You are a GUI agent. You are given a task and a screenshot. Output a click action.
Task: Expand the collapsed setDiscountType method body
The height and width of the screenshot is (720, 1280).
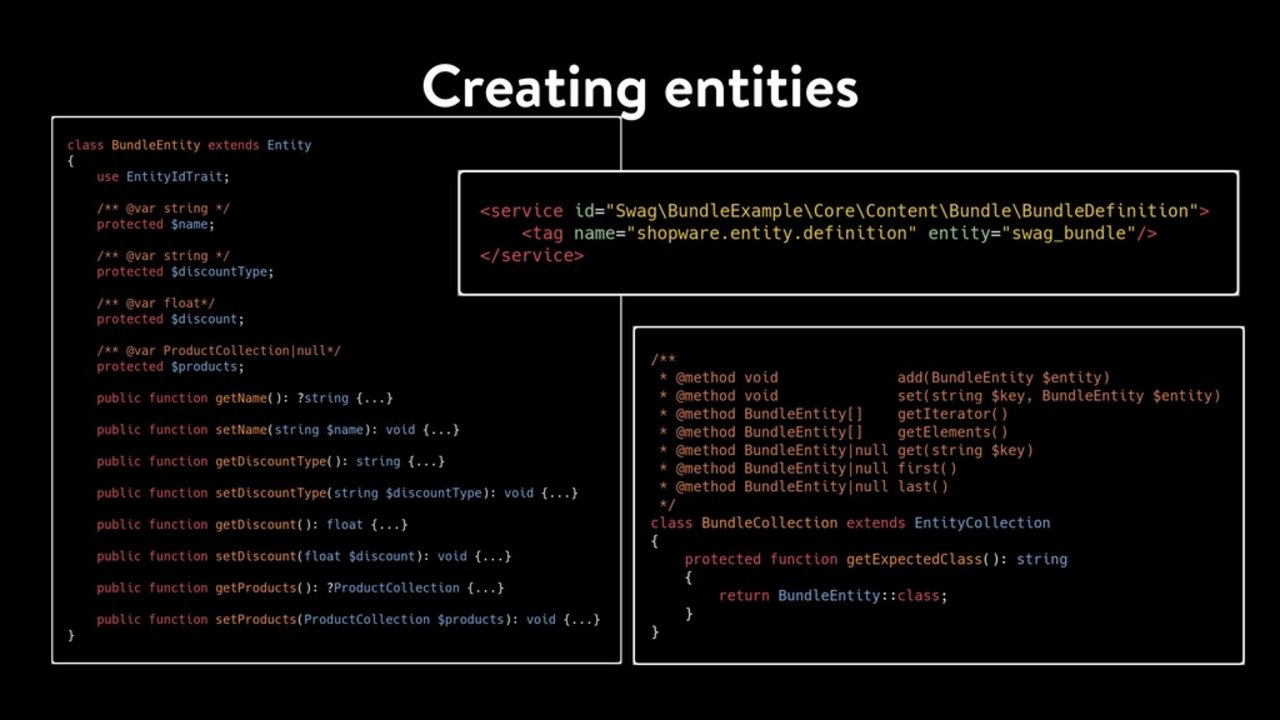(559, 493)
